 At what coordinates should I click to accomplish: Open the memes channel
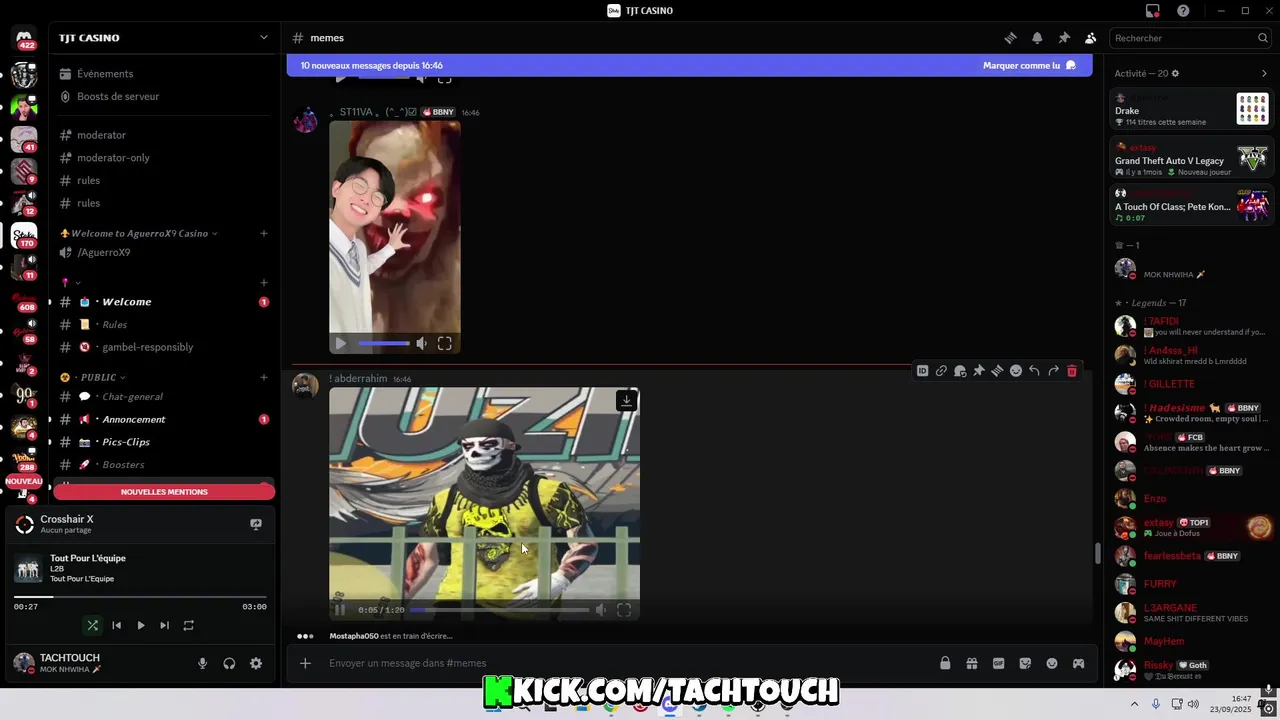click(327, 38)
